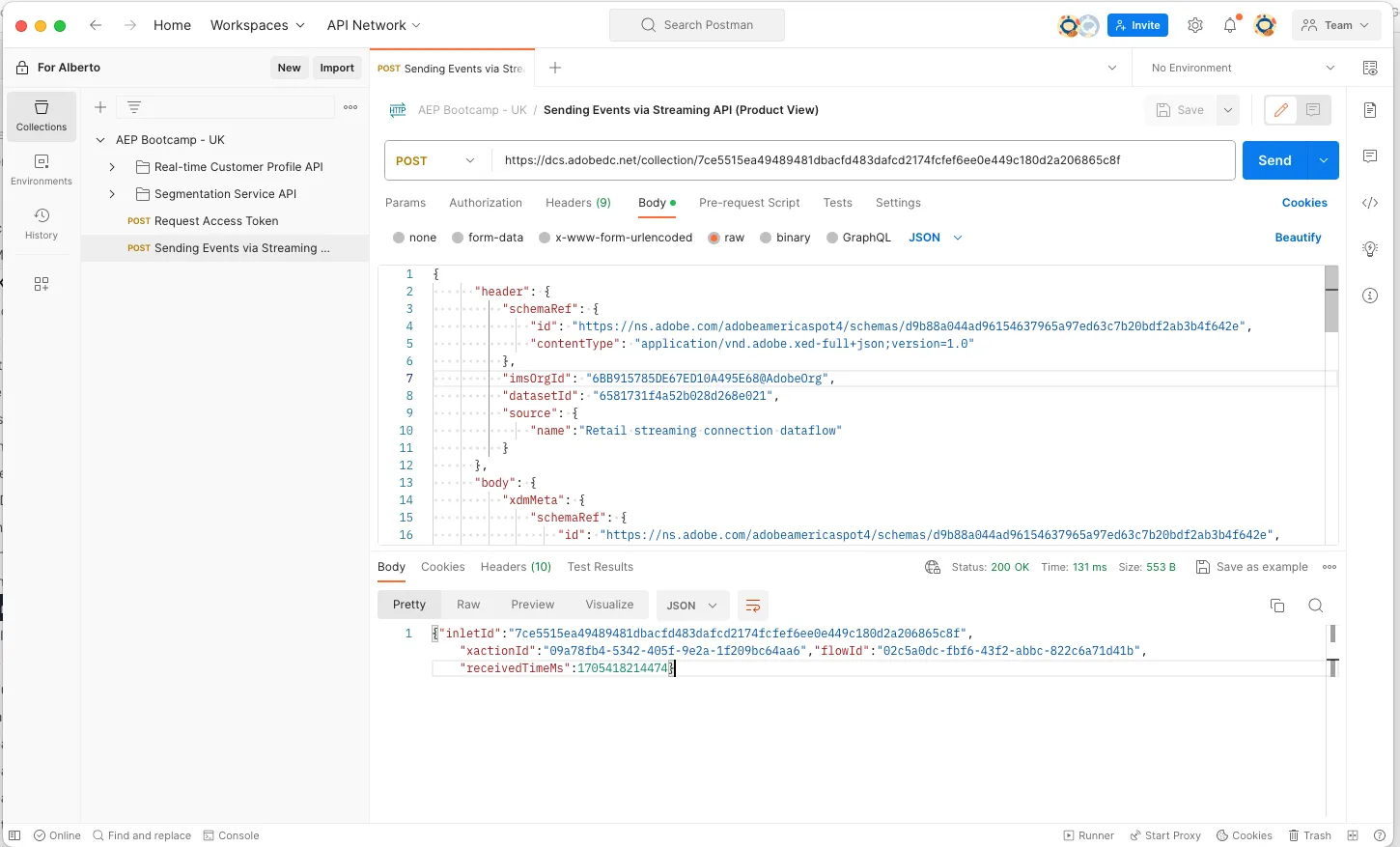Click the Invite button

click(x=1137, y=25)
